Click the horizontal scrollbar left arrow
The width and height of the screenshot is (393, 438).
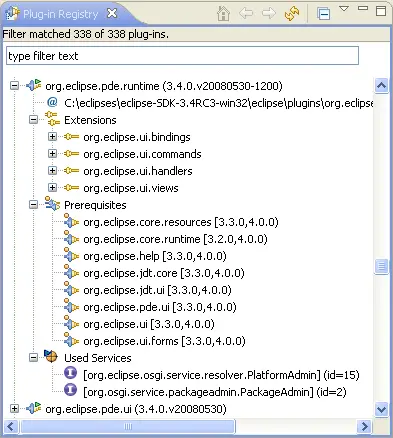click(x=11, y=426)
